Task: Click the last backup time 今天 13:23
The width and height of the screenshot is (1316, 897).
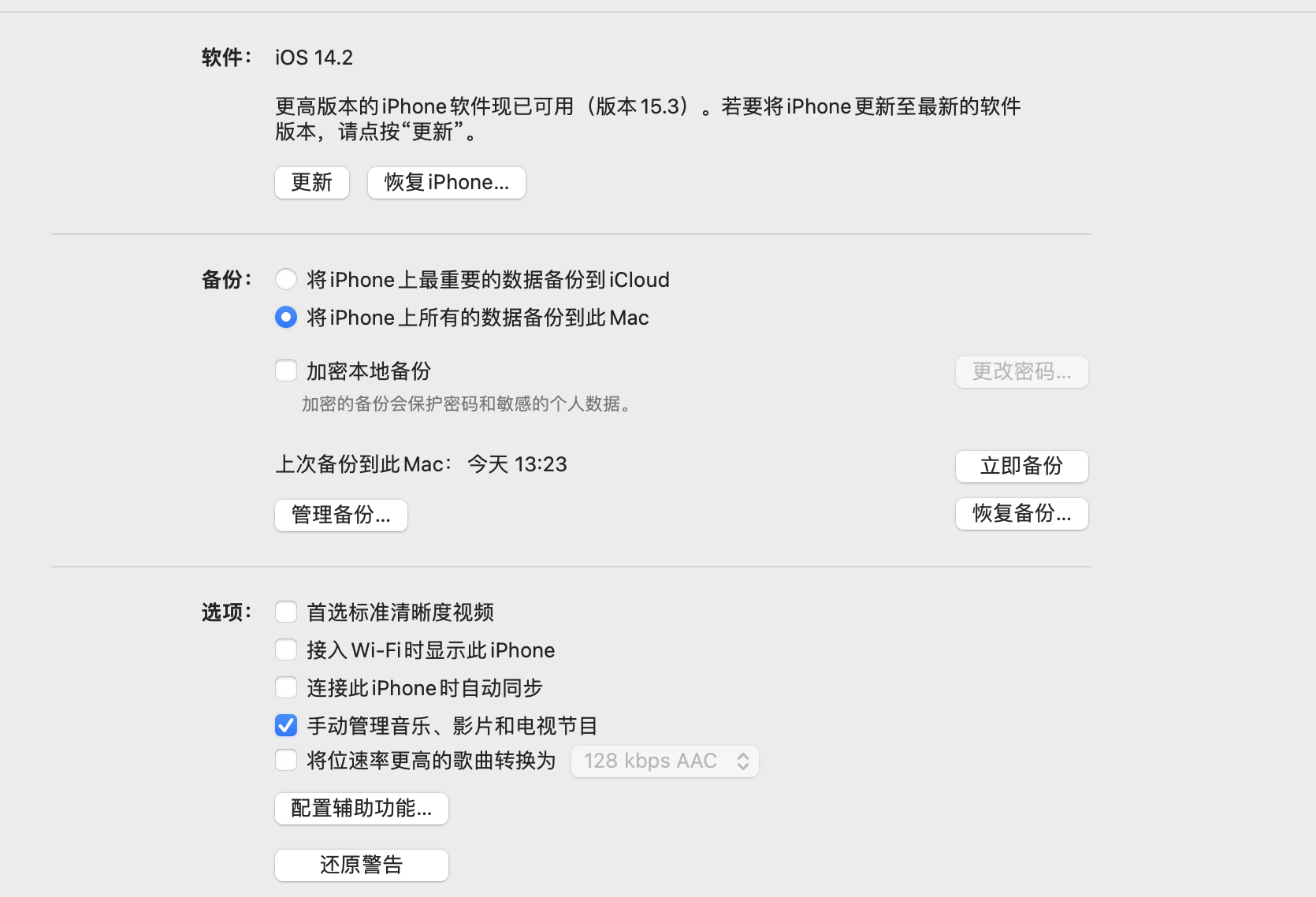Action: pos(517,464)
